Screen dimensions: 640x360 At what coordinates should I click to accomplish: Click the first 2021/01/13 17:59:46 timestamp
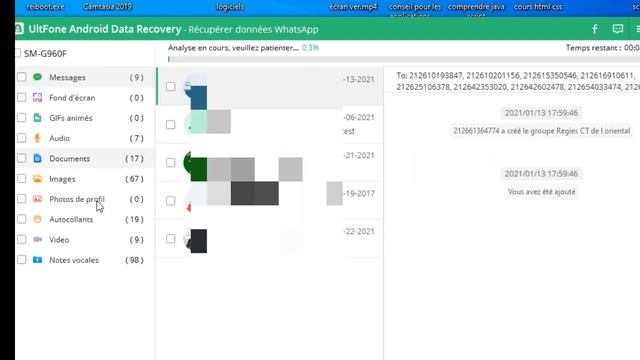[x=541, y=113]
